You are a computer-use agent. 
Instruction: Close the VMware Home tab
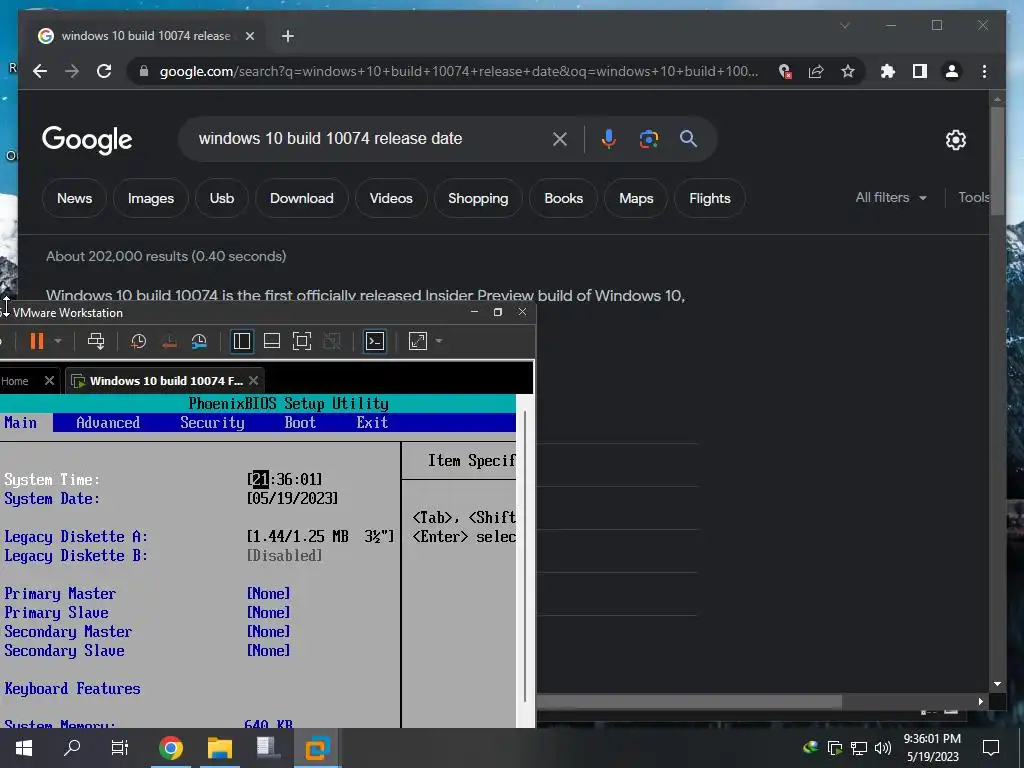pos(49,380)
